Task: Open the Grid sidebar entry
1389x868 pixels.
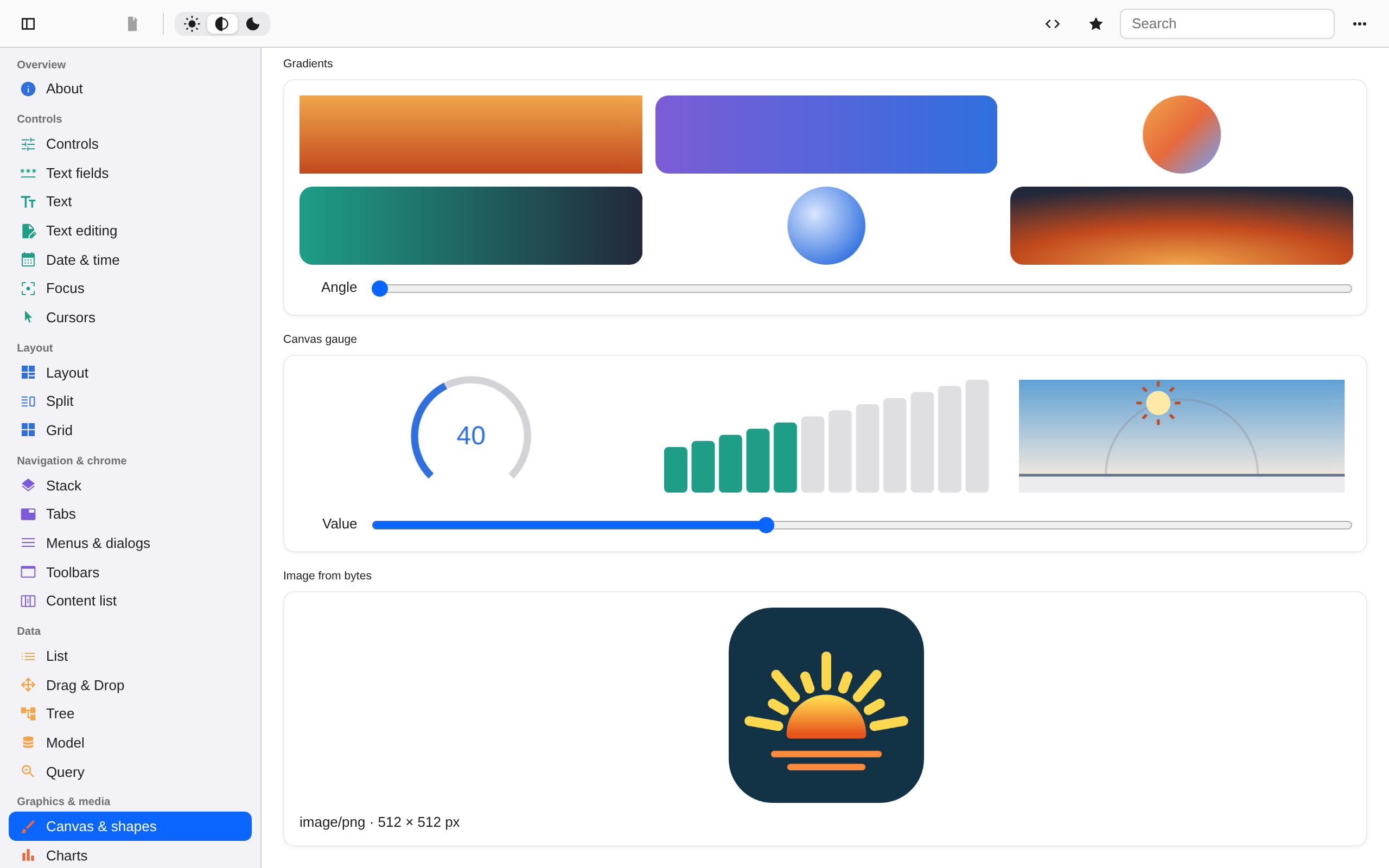Action: tap(130, 430)
